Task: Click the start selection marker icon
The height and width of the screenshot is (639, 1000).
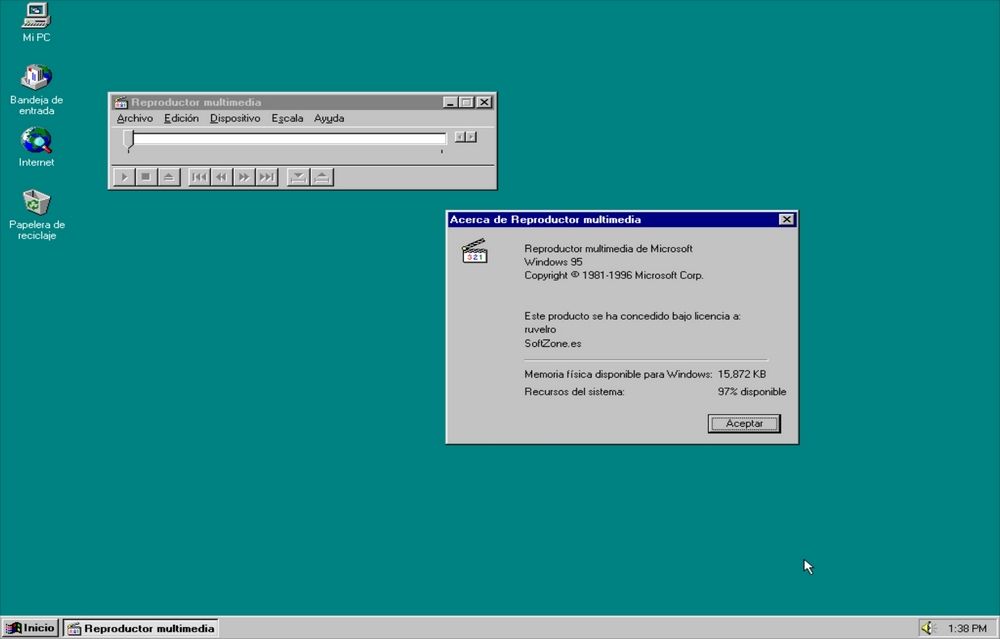Action: point(297,177)
